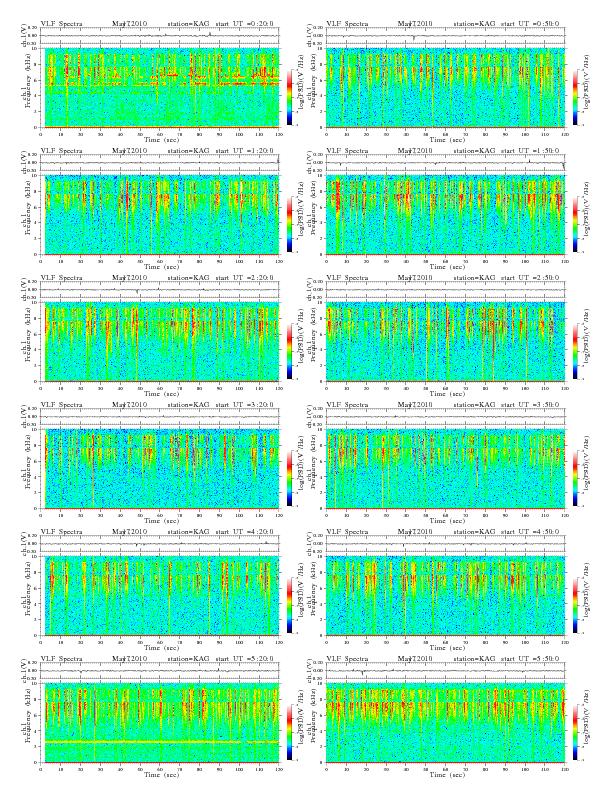
Task: Click the header label 'start UT =2:20:0'
Action: pos(244,277)
